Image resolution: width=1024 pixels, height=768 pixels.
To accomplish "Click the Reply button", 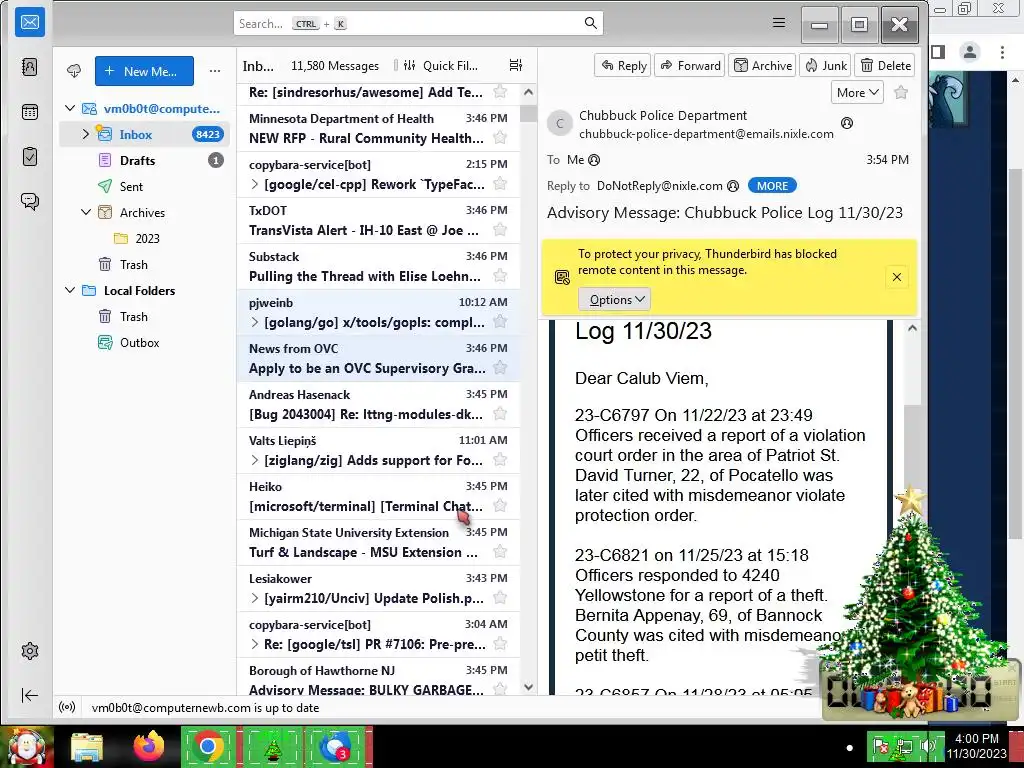I will click(622, 65).
